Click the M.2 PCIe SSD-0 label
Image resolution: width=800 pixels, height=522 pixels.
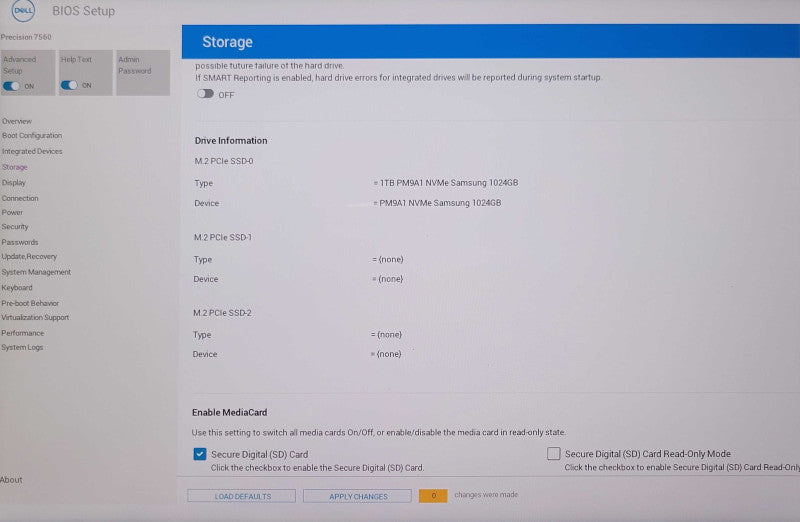pos(223,161)
